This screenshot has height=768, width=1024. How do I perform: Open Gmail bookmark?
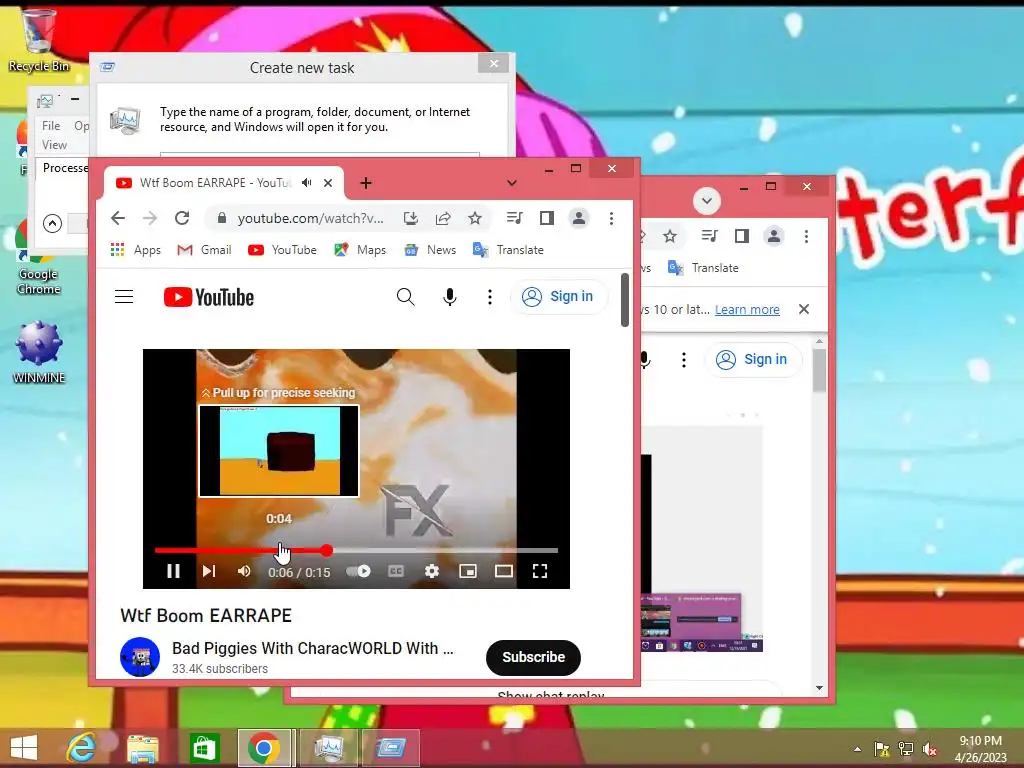[204, 250]
